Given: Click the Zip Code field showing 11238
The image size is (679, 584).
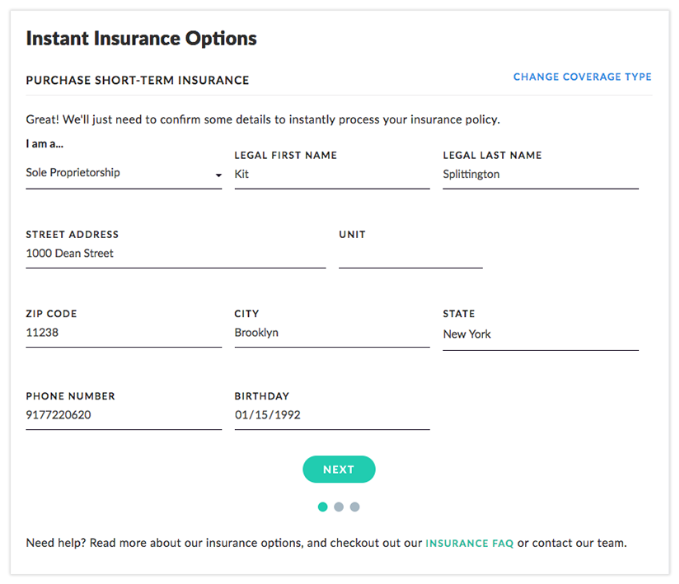Looking at the screenshot, I should (123, 333).
